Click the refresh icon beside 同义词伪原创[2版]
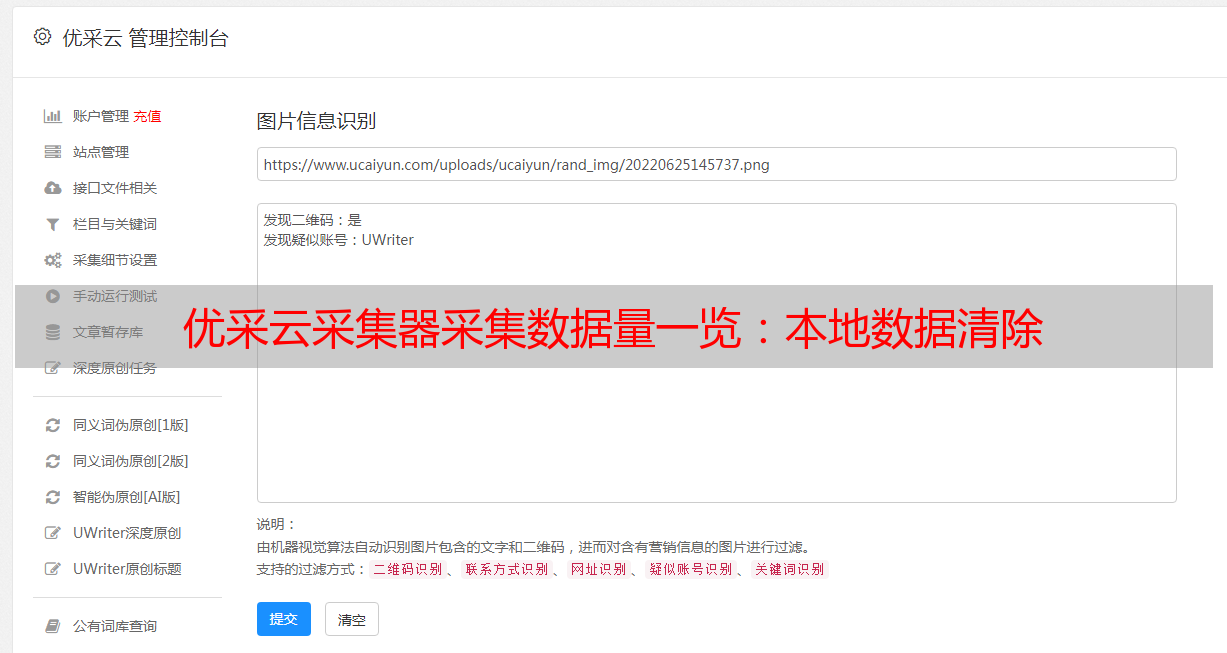Image resolution: width=1227 pixels, height=653 pixels. (53, 461)
